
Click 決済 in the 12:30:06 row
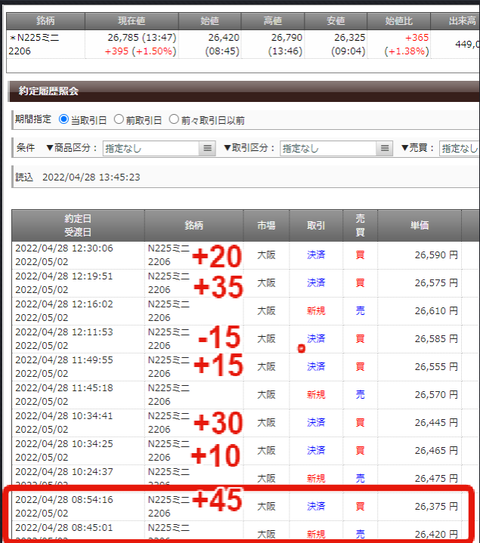316,255
